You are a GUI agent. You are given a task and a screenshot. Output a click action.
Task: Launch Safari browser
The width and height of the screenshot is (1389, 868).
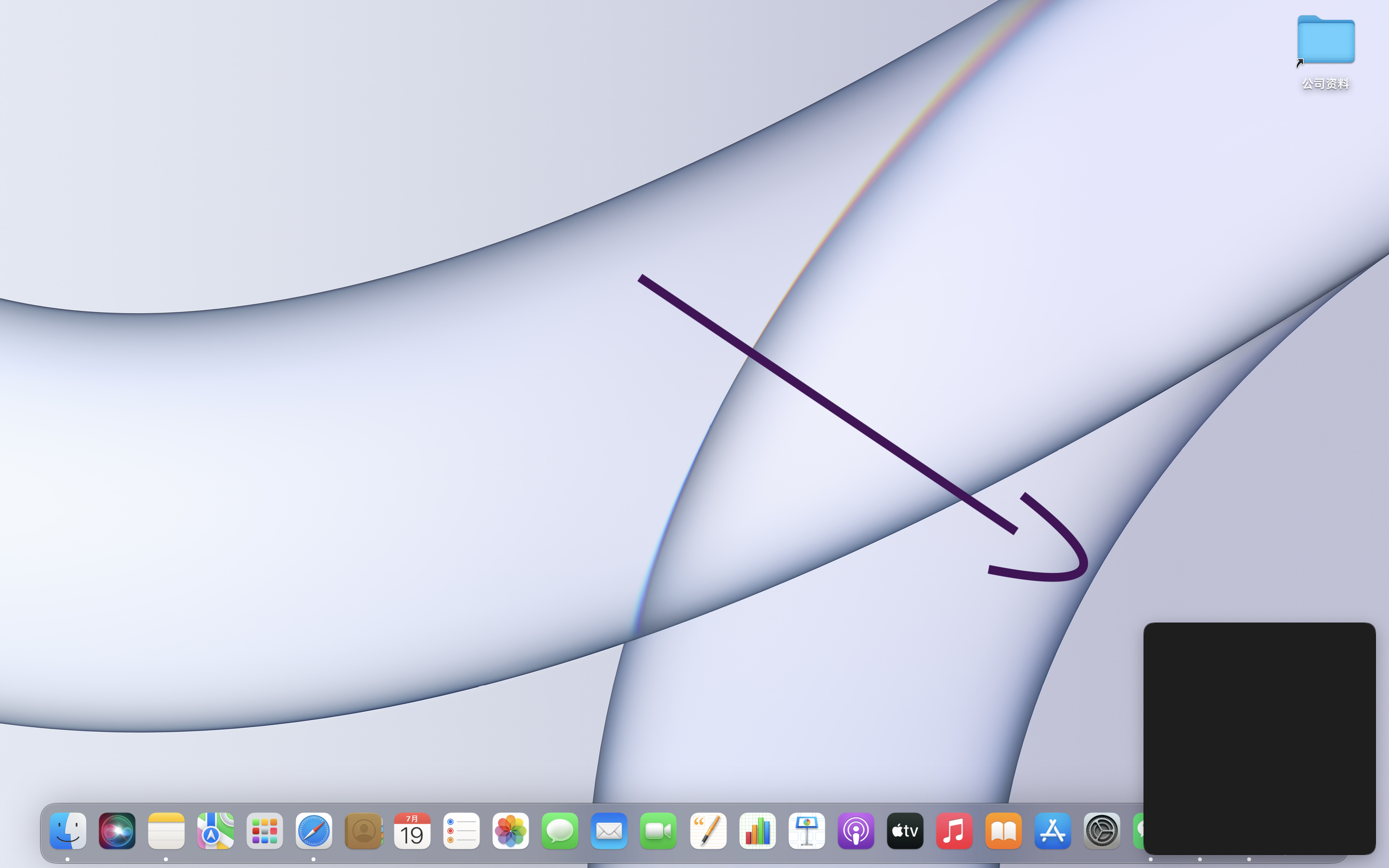coord(314,831)
